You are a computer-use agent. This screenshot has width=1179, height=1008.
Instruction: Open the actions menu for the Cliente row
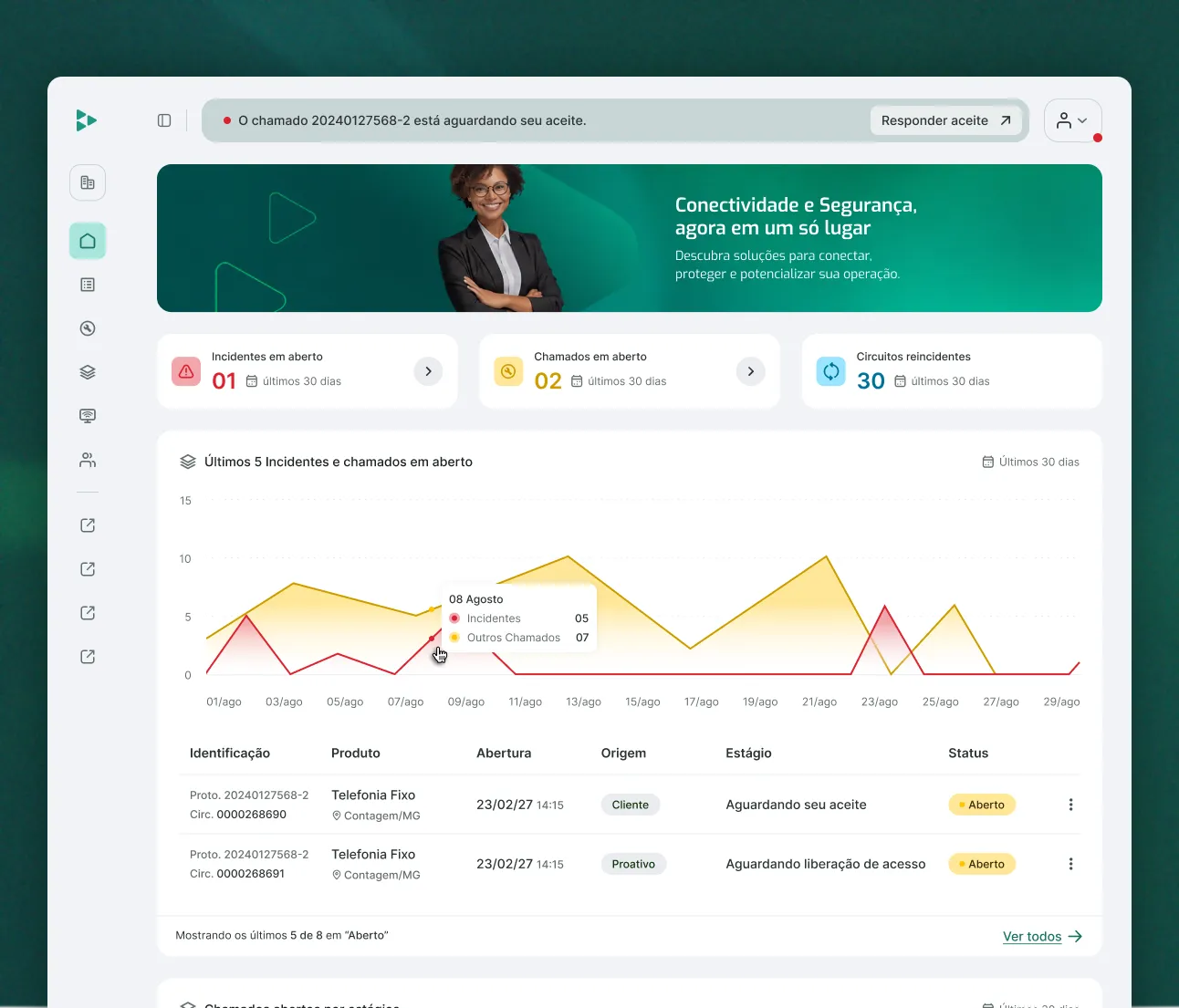[x=1070, y=805]
